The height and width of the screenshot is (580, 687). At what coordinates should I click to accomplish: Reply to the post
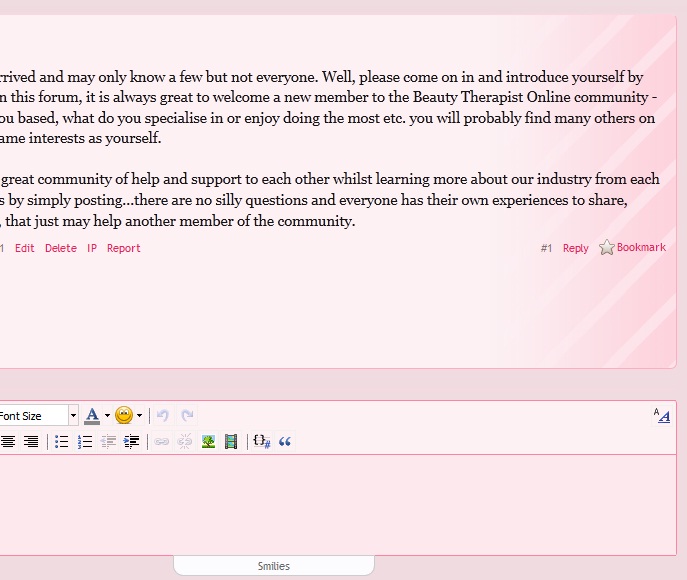tap(576, 248)
